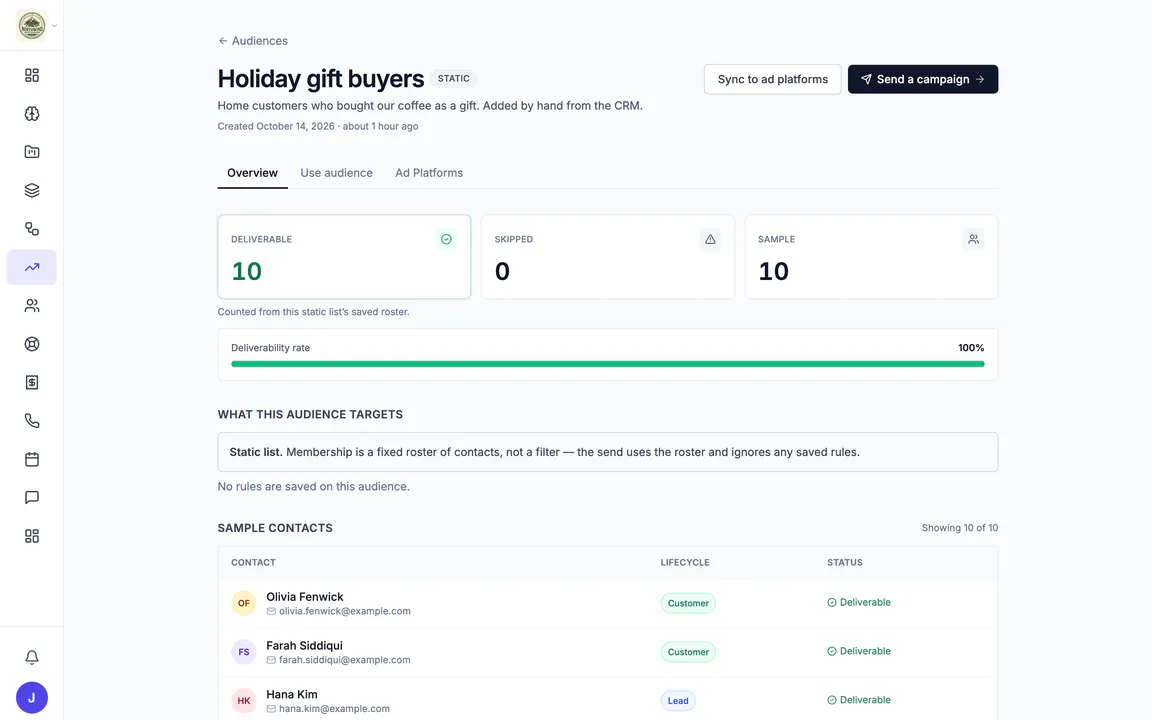The width and height of the screenshot is (1152, 720).
Task: Open contact Hana Kim
Action: (292, 694)
